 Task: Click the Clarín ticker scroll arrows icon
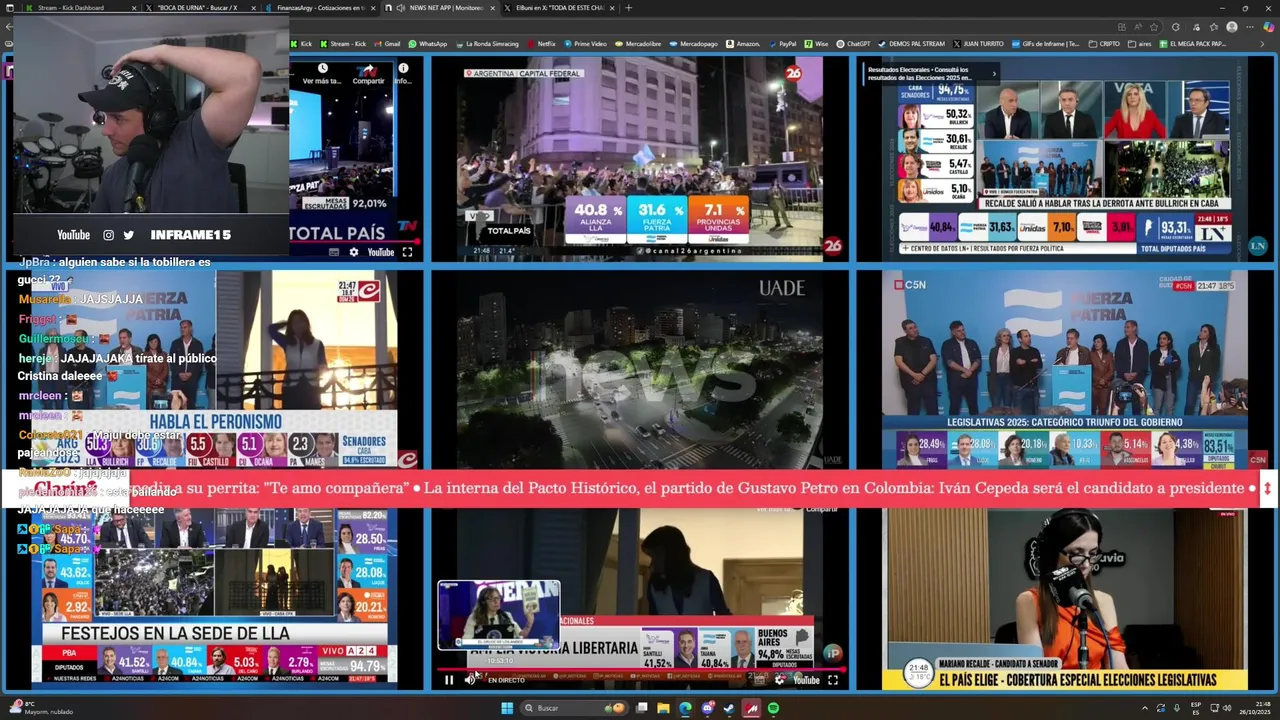click(1267, 488)
